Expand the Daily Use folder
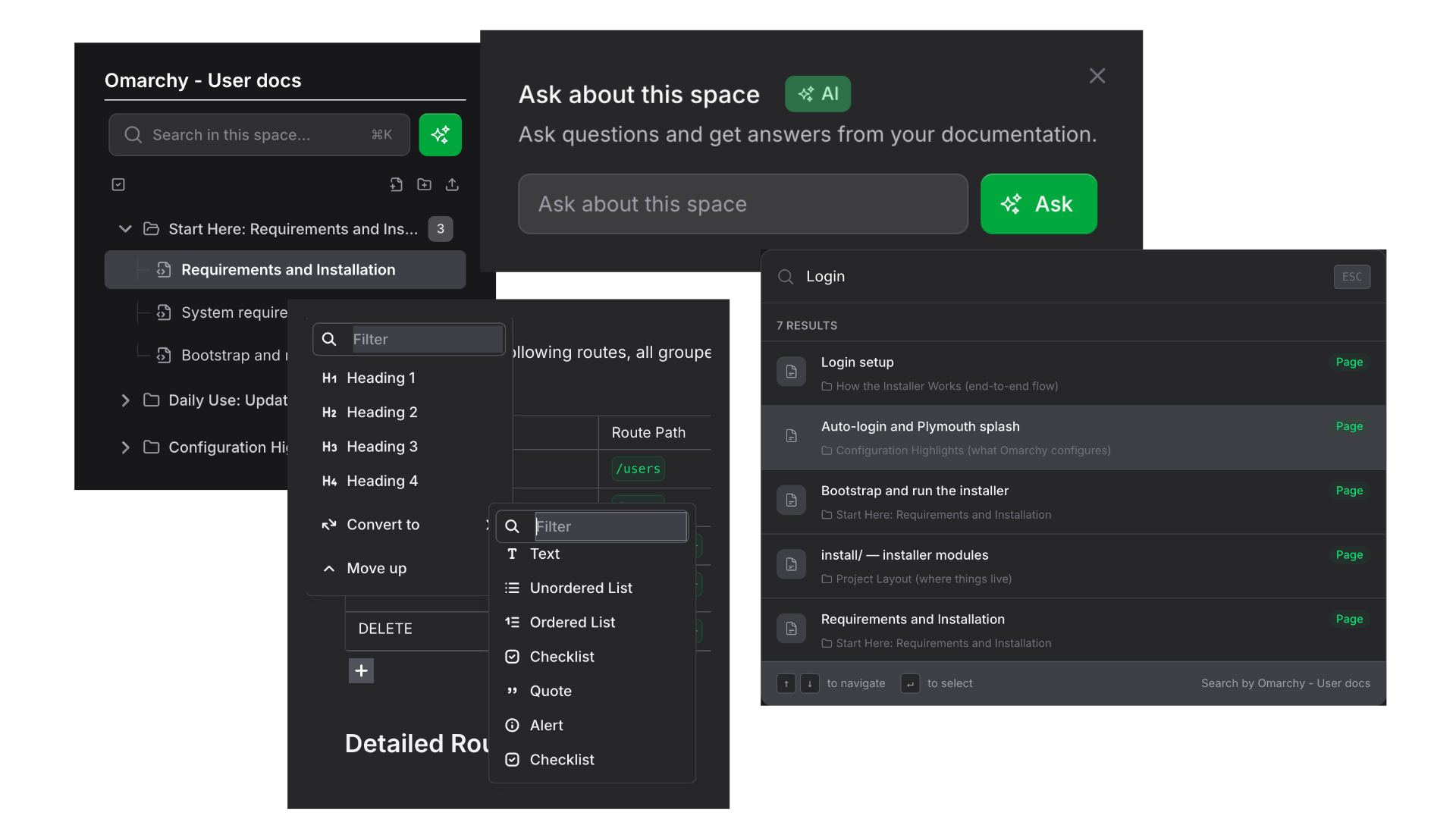The image size is (1456, 819). click(125, 400)
